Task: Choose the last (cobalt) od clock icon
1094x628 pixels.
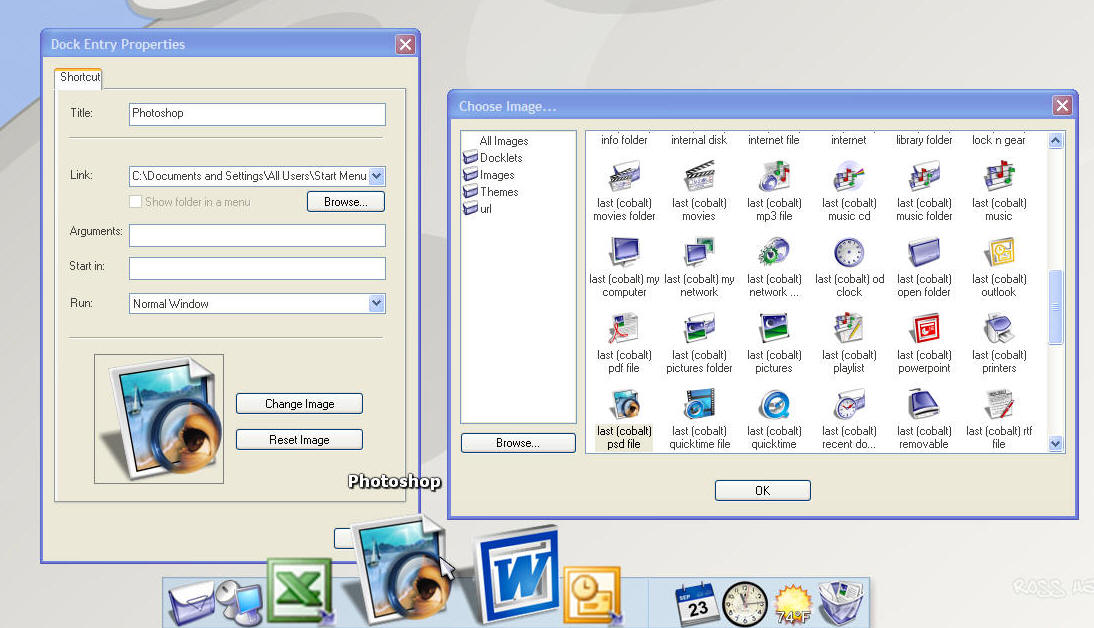Action: tap(849, 252)
